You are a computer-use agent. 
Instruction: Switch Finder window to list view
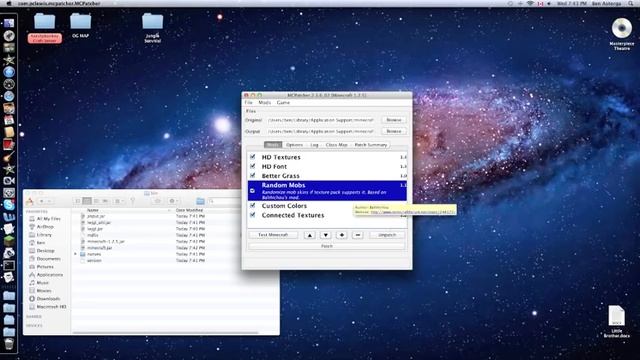tap(87, 201)
